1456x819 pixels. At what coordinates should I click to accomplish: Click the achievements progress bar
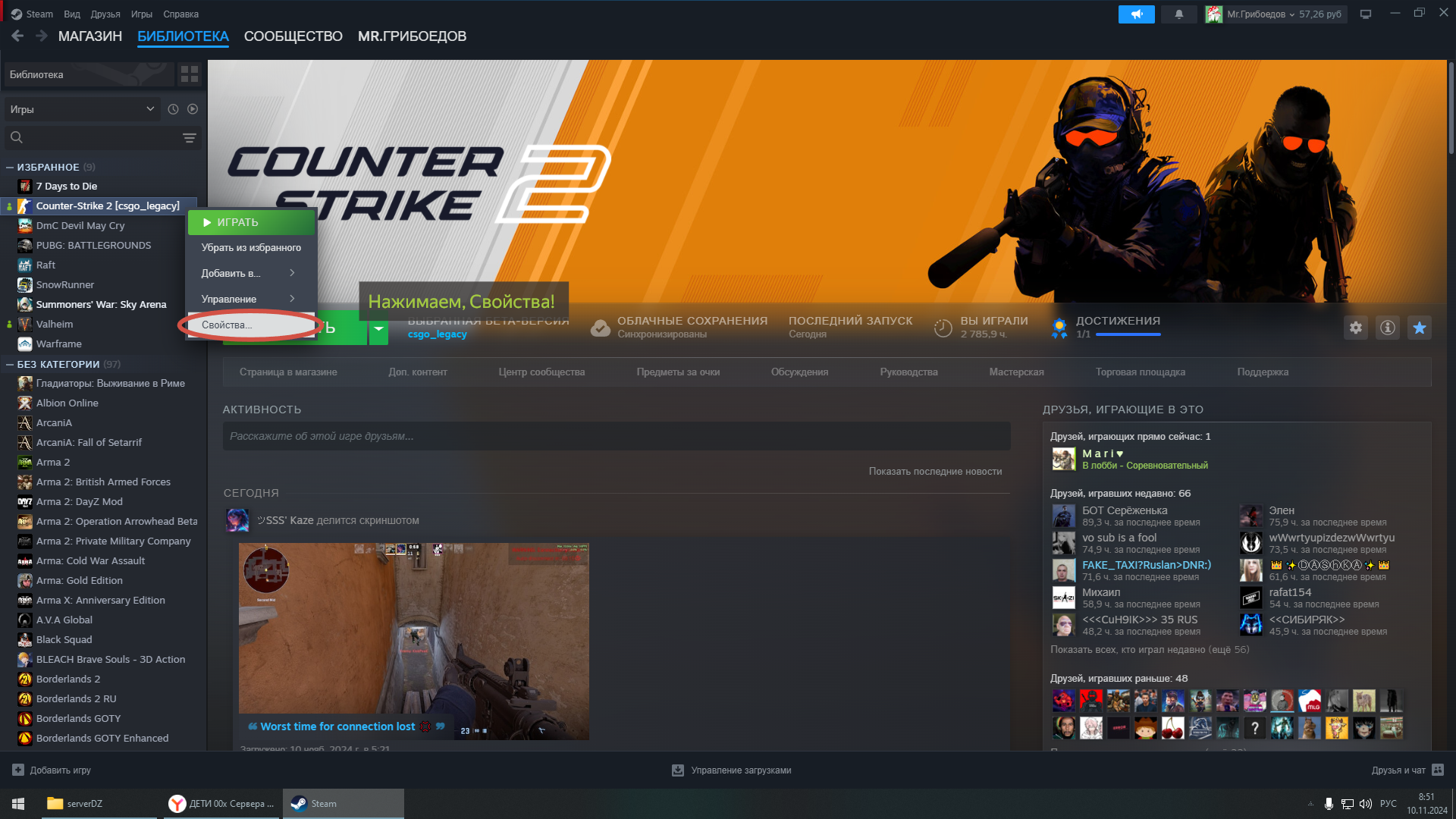[1128, 334]
